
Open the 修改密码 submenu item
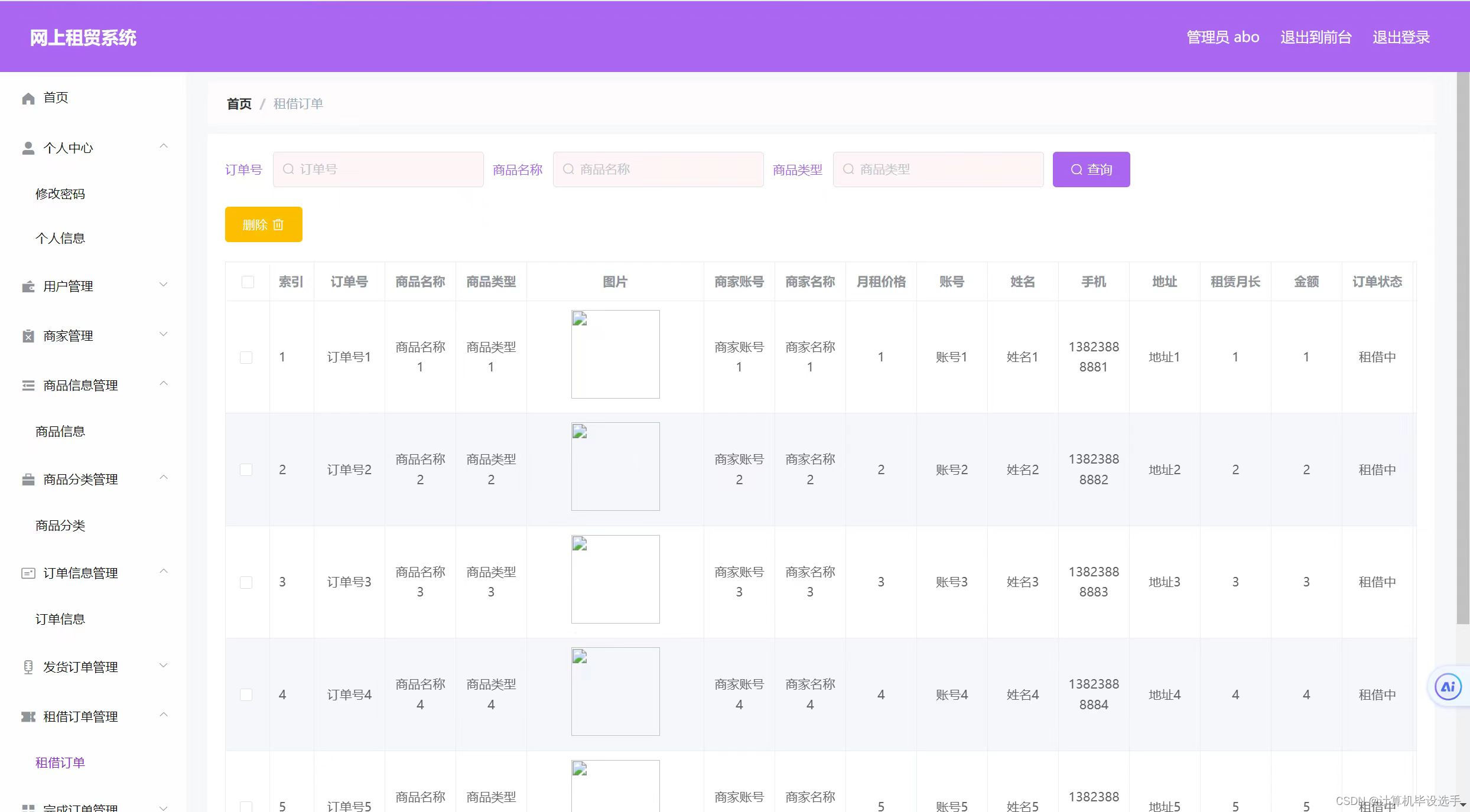click(60, 194)
